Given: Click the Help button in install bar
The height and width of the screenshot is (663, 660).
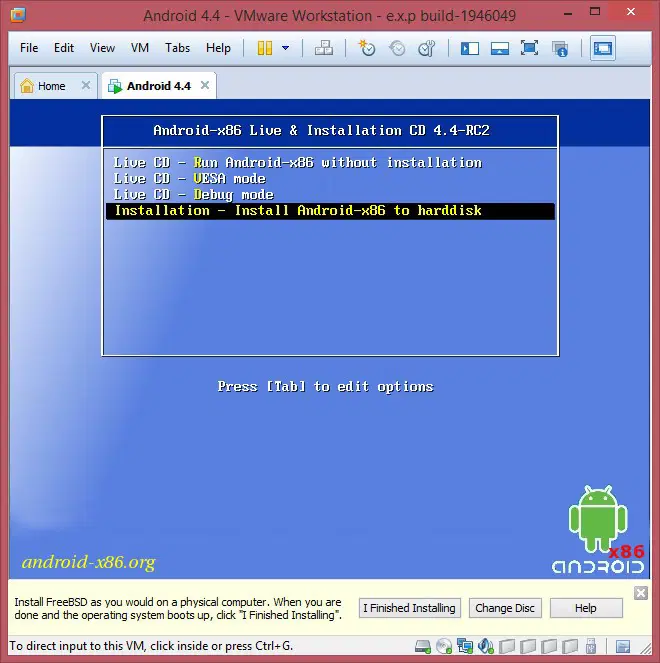Looking at the screenshot, I should coord(586,608).
